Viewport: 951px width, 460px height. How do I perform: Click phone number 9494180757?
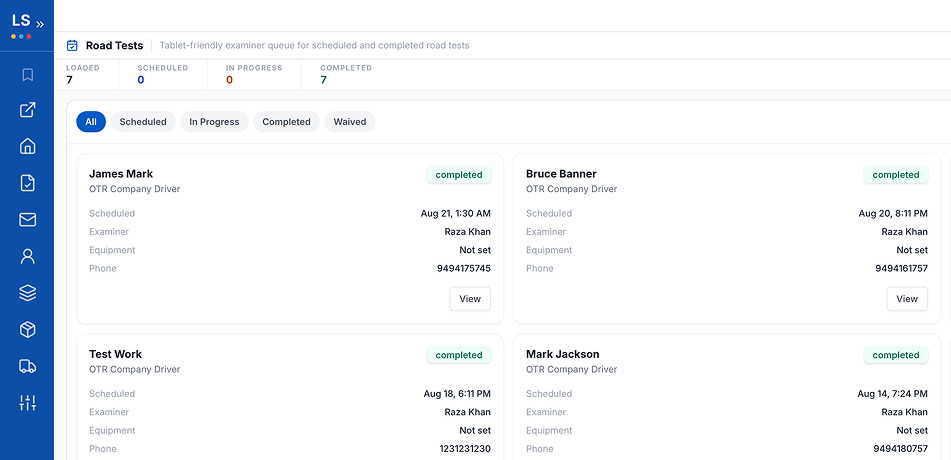click(x=901, y=448)
